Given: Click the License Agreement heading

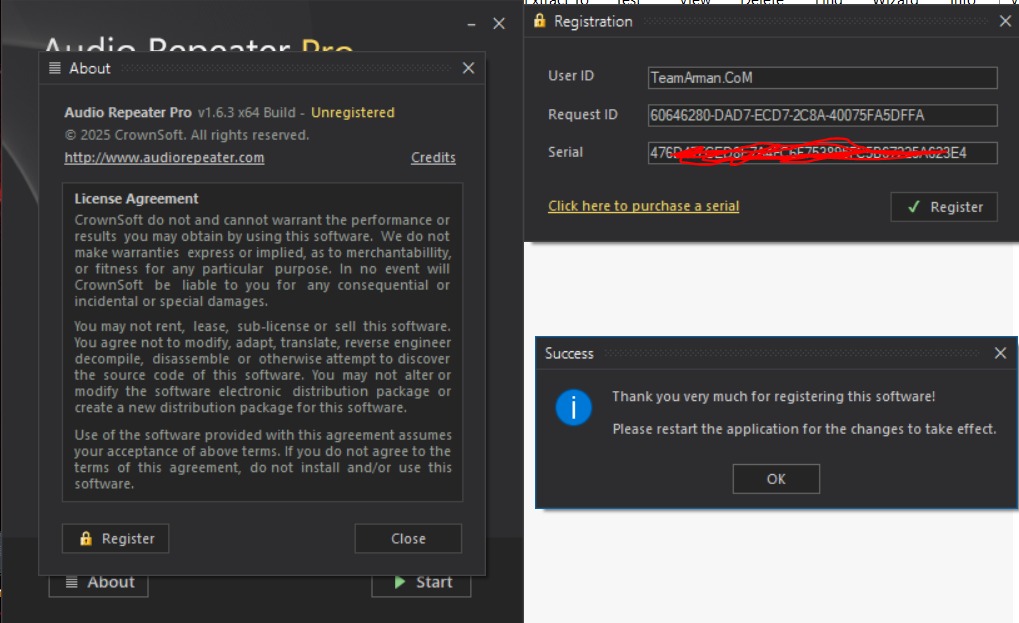Looking at the screenshot, I should [x=136, y=199].
